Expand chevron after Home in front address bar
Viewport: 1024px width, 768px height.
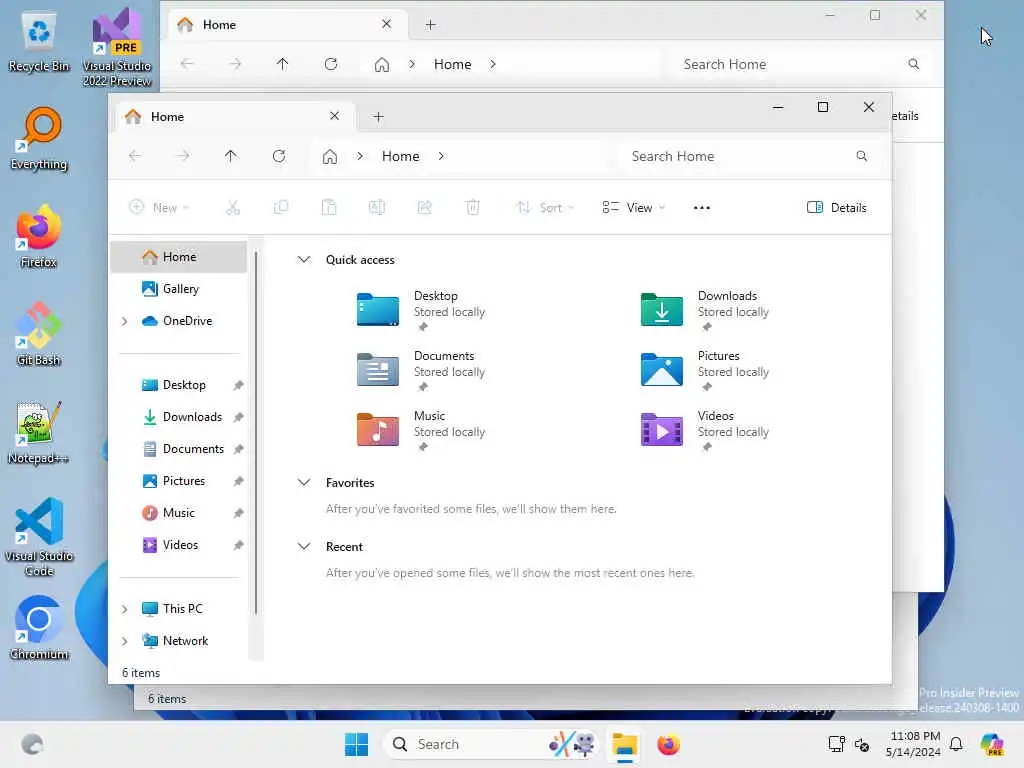(441, 156)
